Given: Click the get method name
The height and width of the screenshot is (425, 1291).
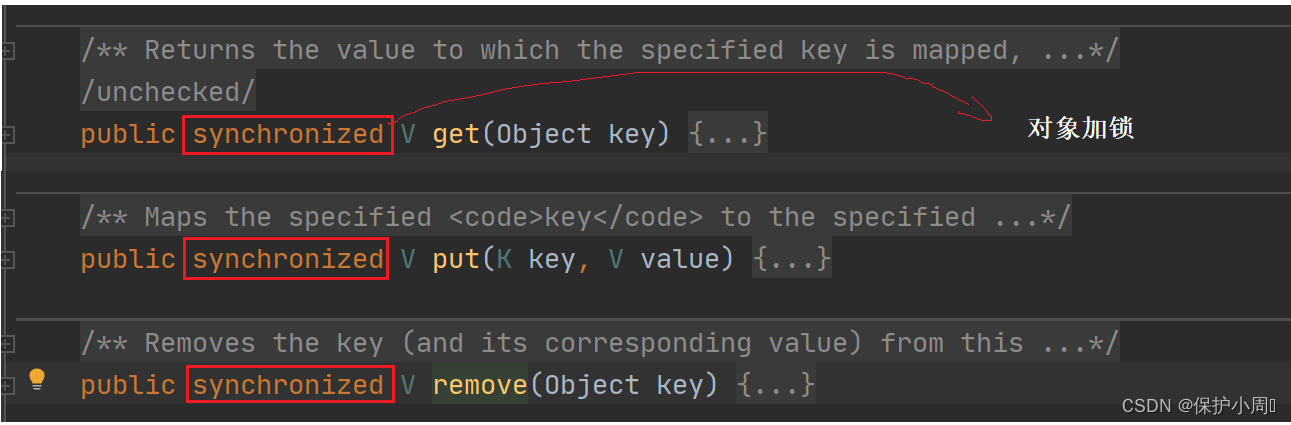Looking at the screenshot, I should [456, 134].
